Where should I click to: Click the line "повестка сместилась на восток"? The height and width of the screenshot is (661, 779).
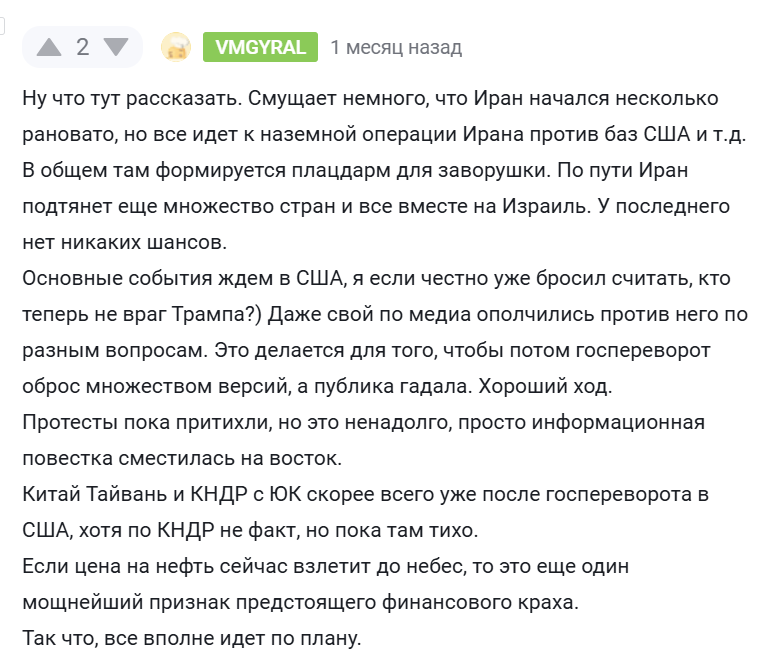[182, 458]
